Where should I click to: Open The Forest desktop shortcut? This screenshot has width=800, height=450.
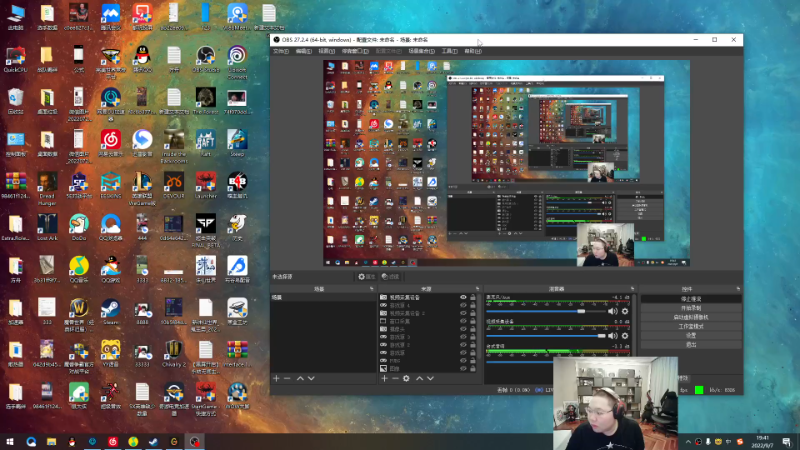pos(206,102)
